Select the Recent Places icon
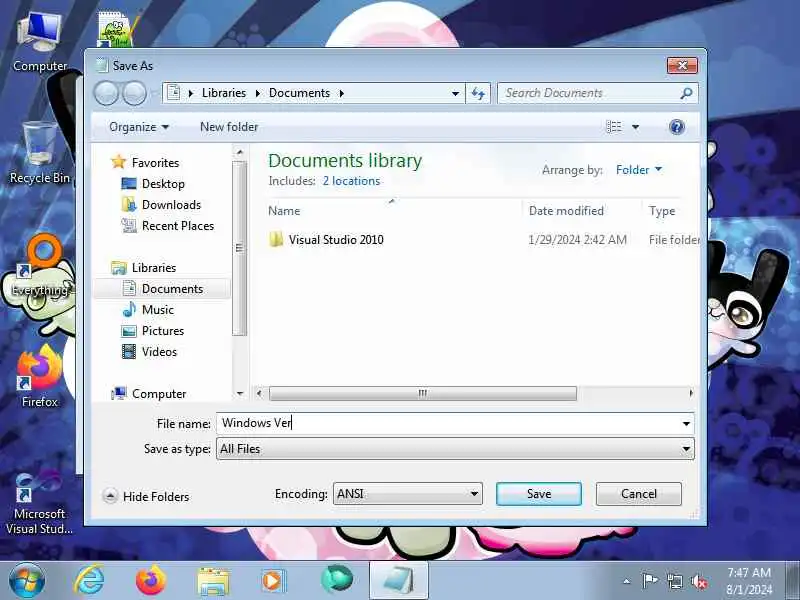Image resolution: width=800 pixels, height=600 pixels. click(x=129, y=226)
